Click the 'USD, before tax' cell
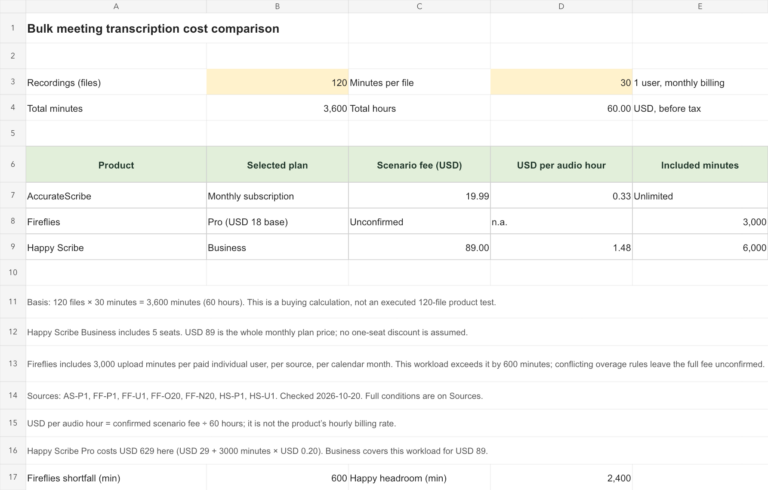 tap(700, 108)
